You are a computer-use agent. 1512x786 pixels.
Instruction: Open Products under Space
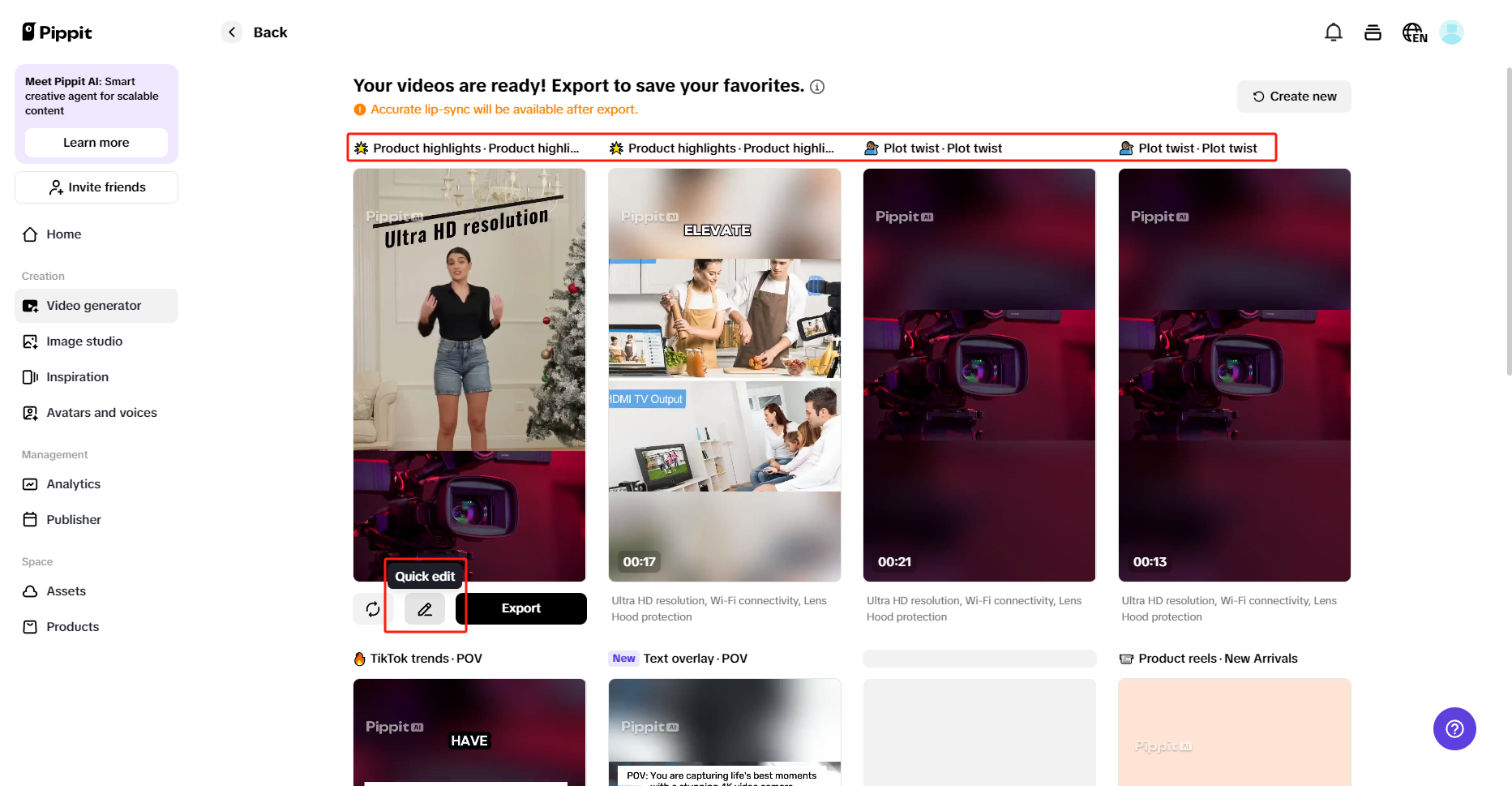[x=72, y=626]
